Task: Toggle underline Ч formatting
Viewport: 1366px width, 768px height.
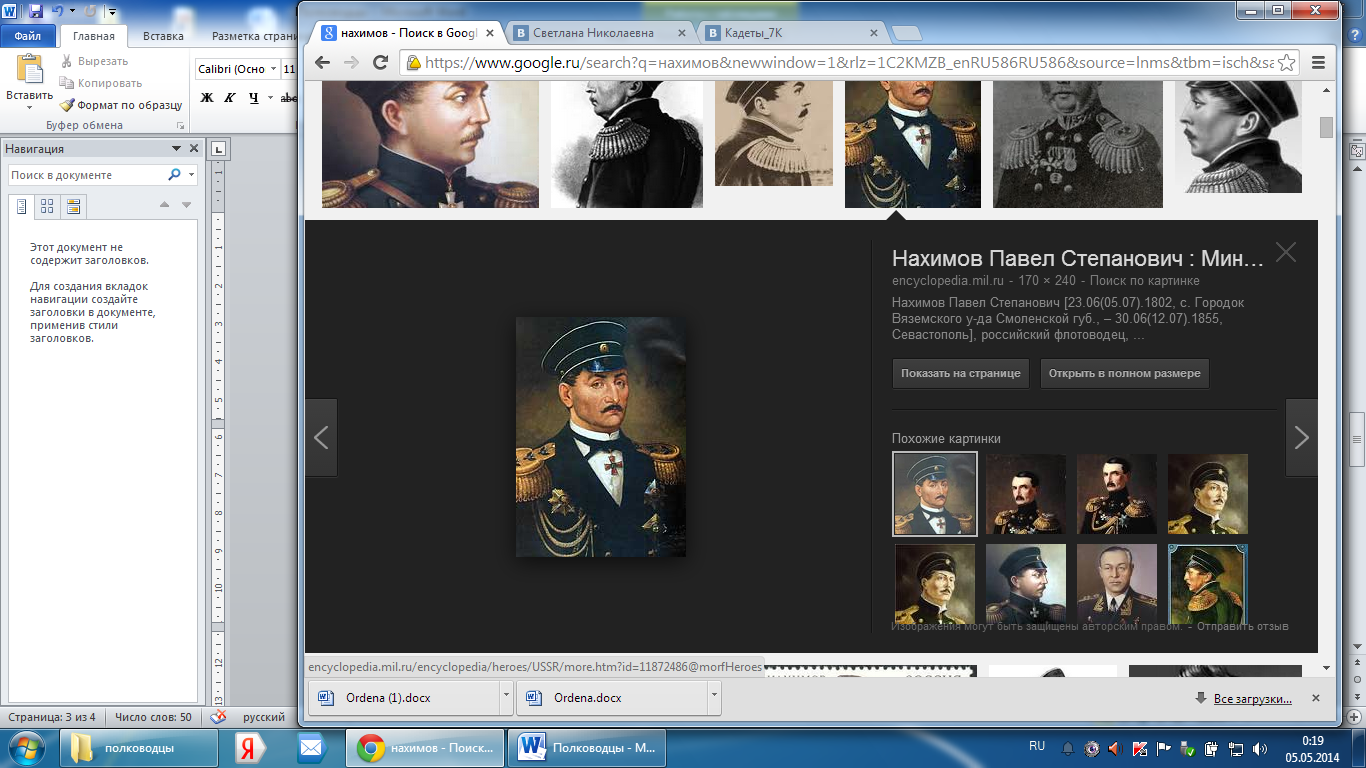Action: click(x=253, y=97)
